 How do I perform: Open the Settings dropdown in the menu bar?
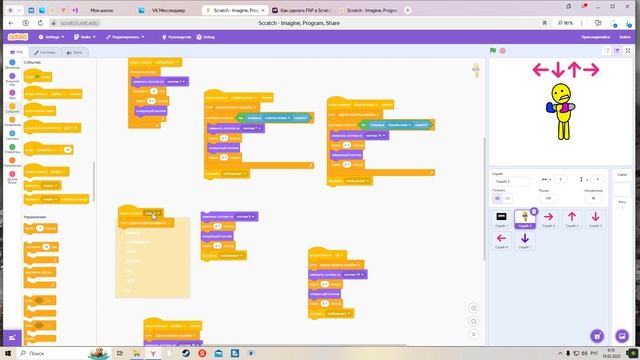[x=51, y=37]
